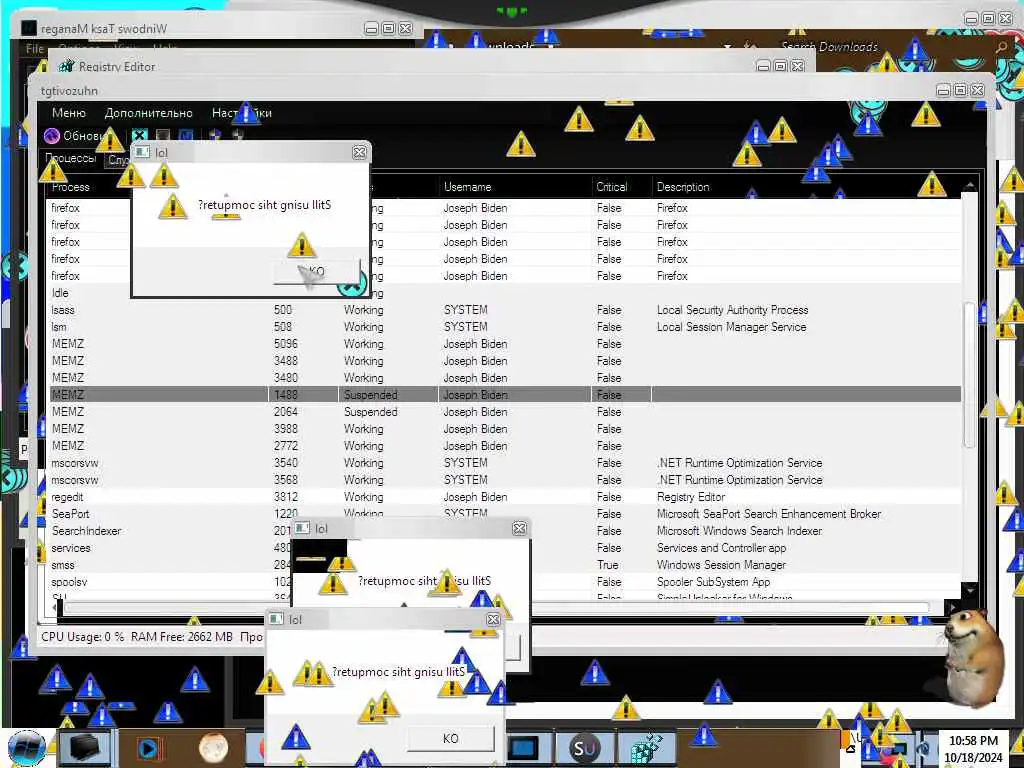Click the purple Обновить refresh icon
Image resolution: width=1024 pixels, height=768 pixels.
click(52, 135)
